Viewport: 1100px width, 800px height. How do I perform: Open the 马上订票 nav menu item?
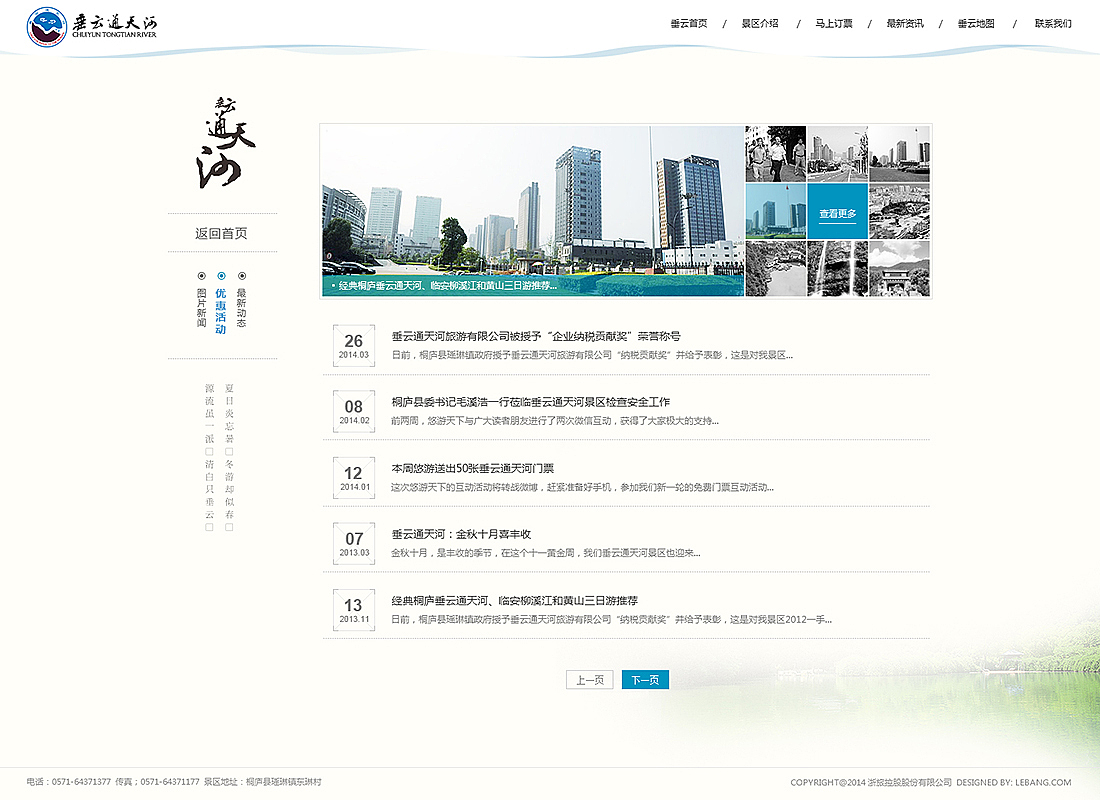coord(833,24)
